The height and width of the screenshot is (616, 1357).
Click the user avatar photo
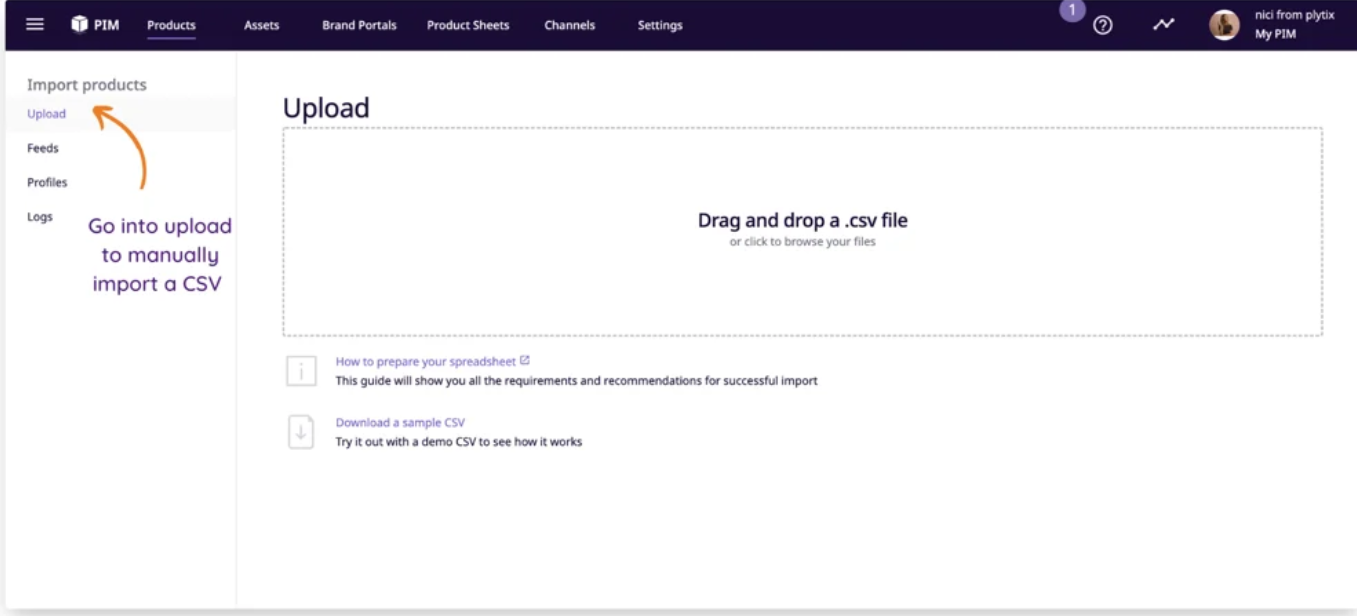(1224, 25)
